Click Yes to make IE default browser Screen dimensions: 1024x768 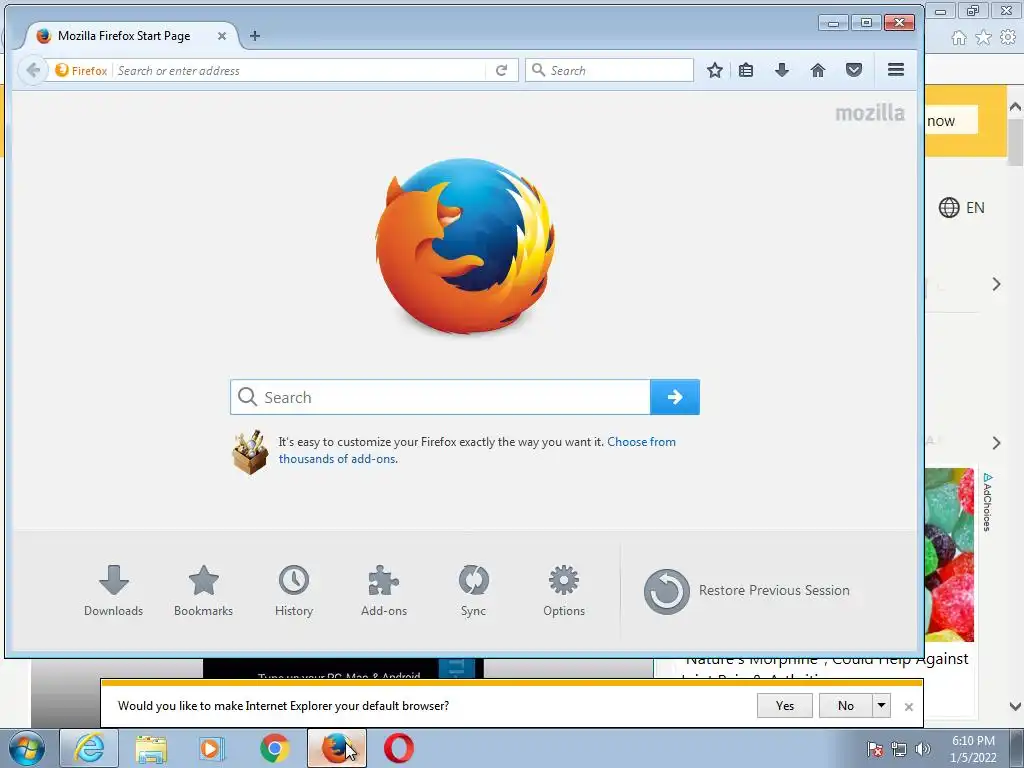pyautogui.click(x=784, y=706)
